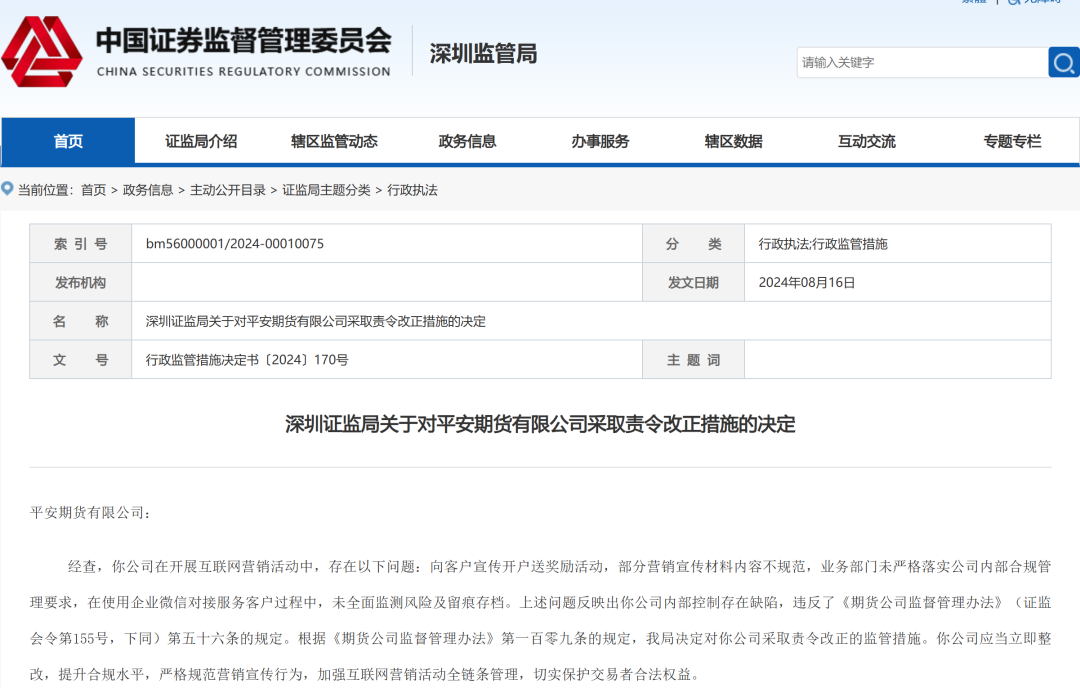1080x688 pixels.
Task: Click the 发布机构 label cell
Action: click(x=81, y=282)
